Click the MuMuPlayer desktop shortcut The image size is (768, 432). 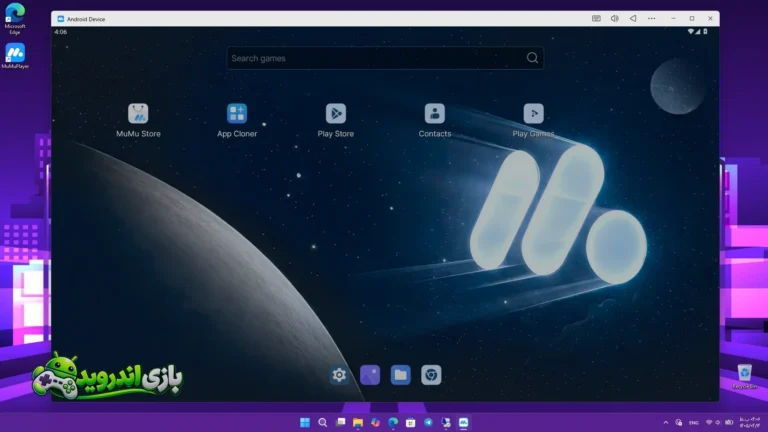(15, 56)
